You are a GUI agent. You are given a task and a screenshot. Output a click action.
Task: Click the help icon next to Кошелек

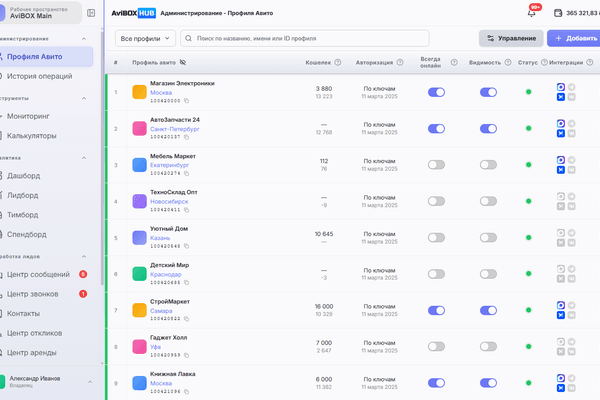point(338,62)
